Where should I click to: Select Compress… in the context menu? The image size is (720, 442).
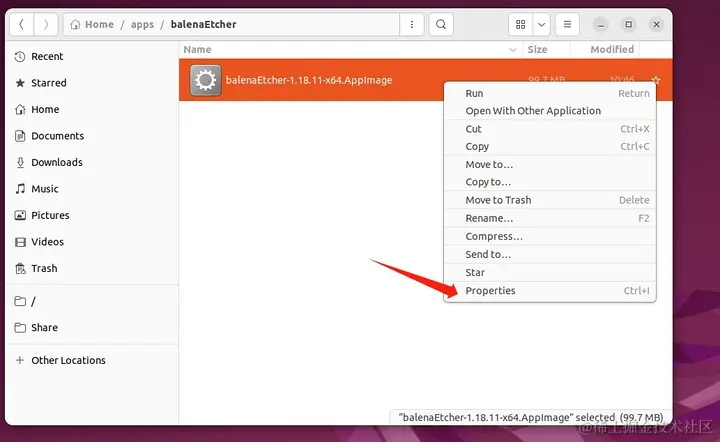pos(550,236)
